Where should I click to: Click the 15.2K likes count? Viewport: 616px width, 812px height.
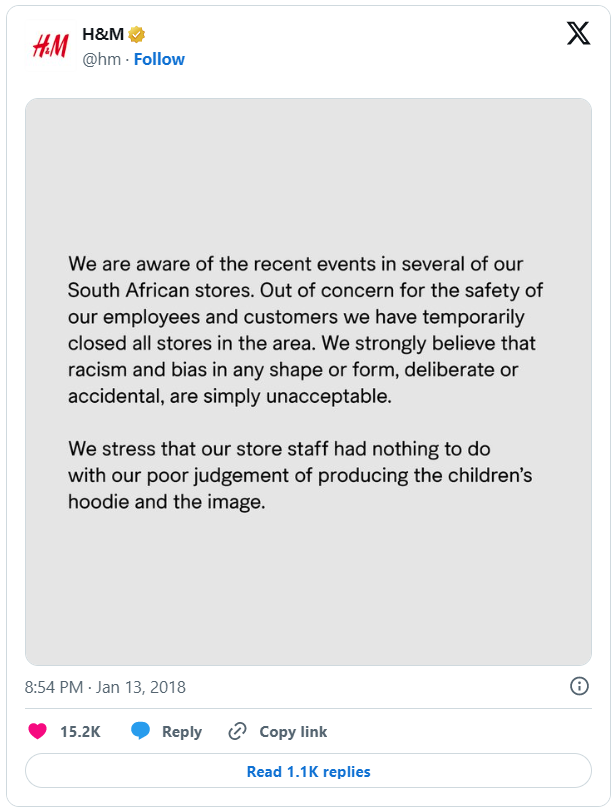[x=80, y=731]
